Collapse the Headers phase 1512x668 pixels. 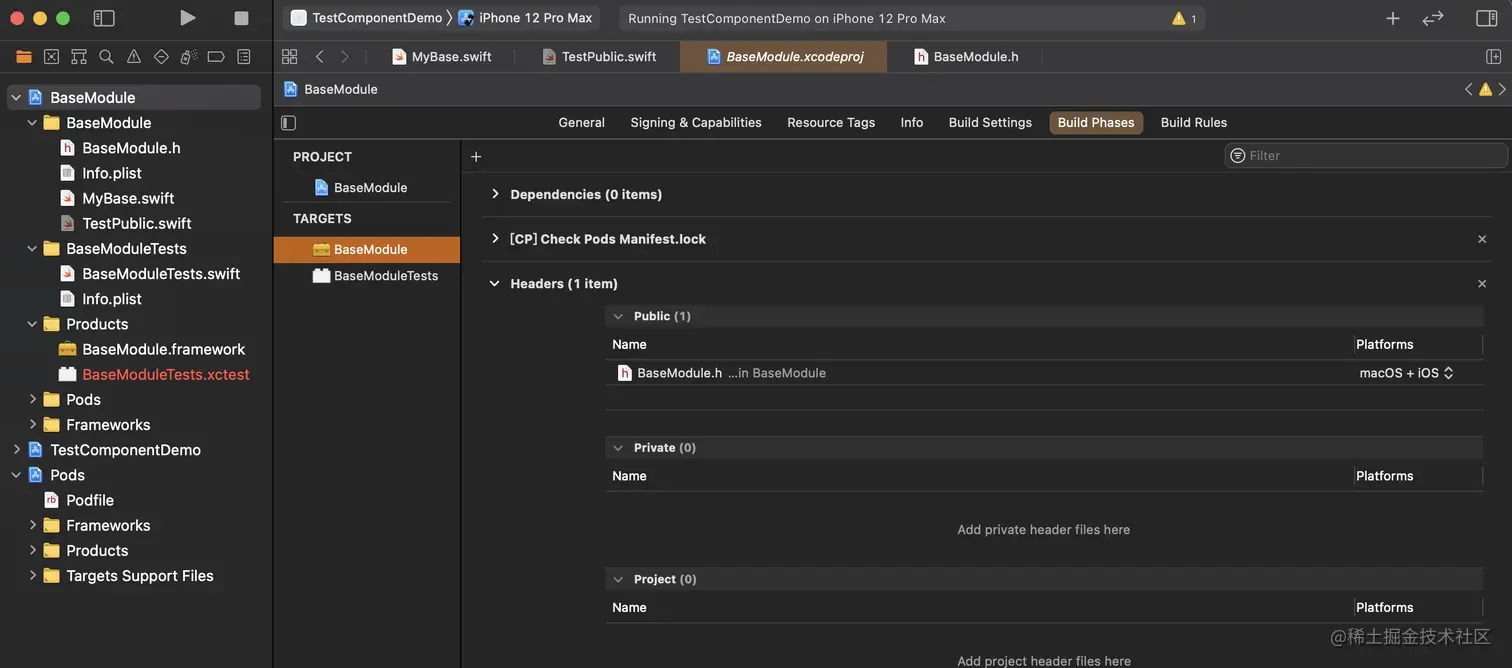tap(494, 284)
